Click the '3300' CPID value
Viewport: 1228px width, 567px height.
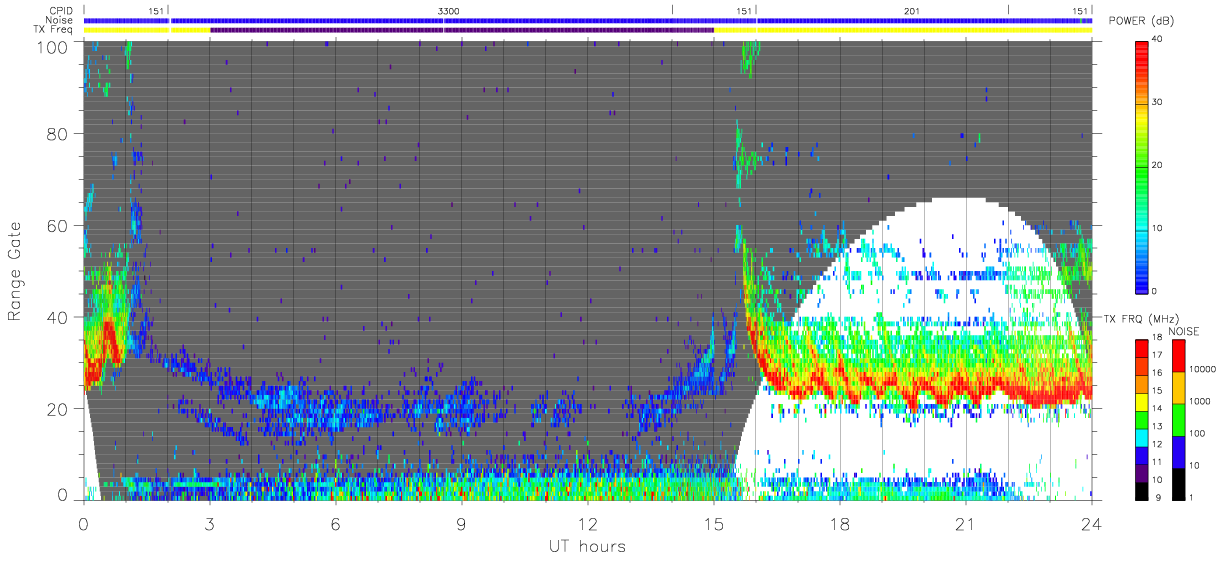(x=449, y=11)
